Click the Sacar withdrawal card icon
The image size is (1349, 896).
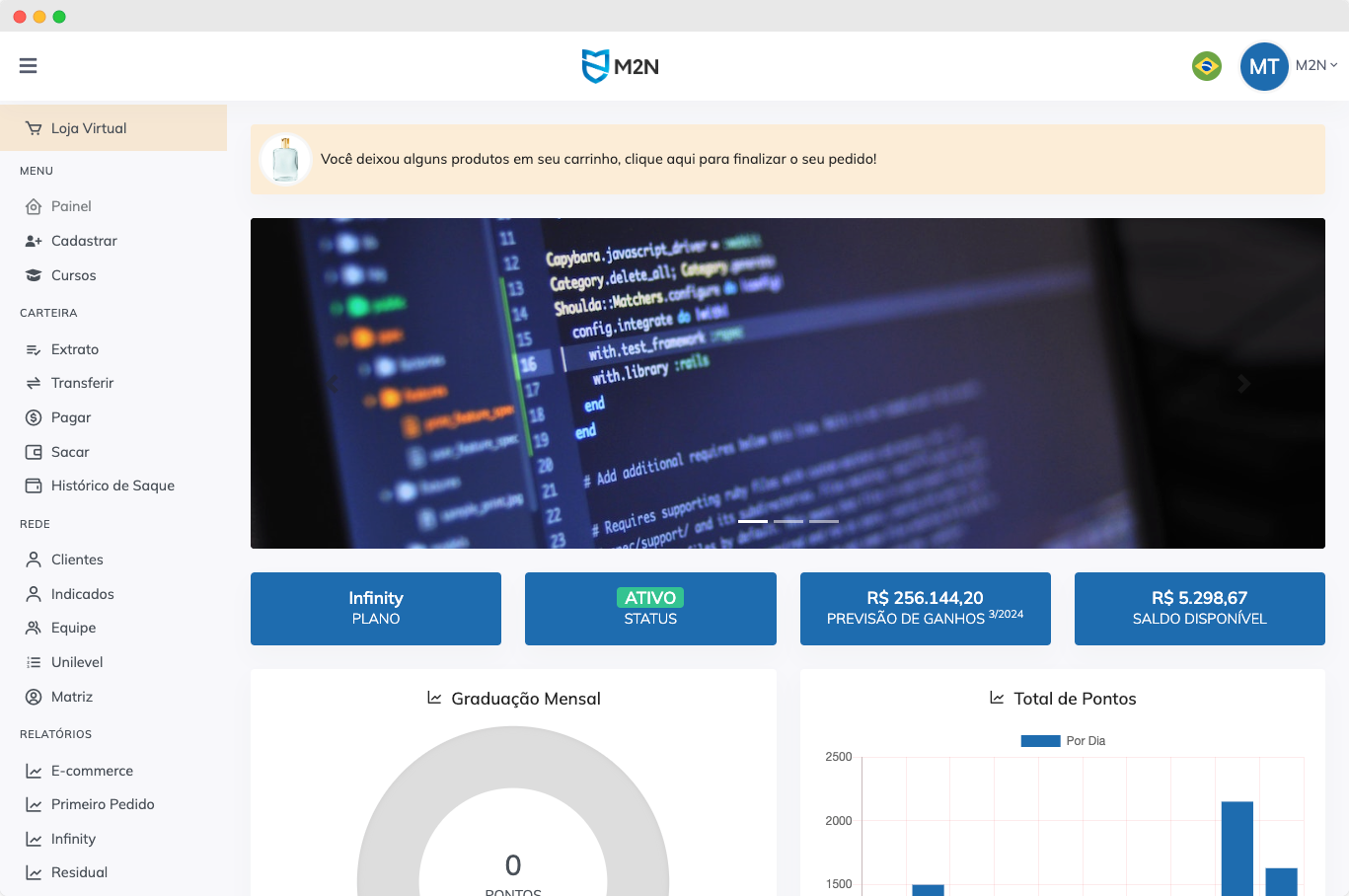point(33,451)
